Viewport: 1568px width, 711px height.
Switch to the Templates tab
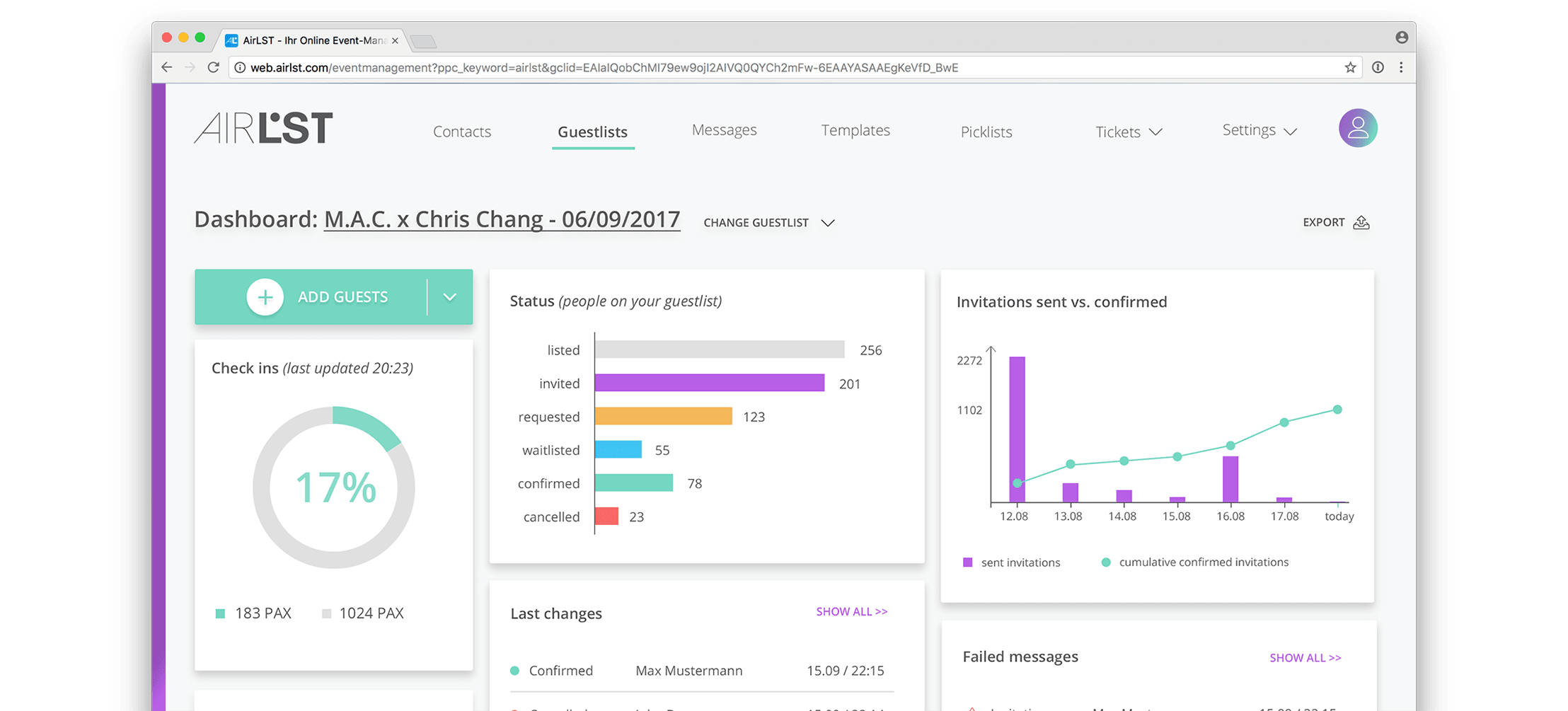855,130
